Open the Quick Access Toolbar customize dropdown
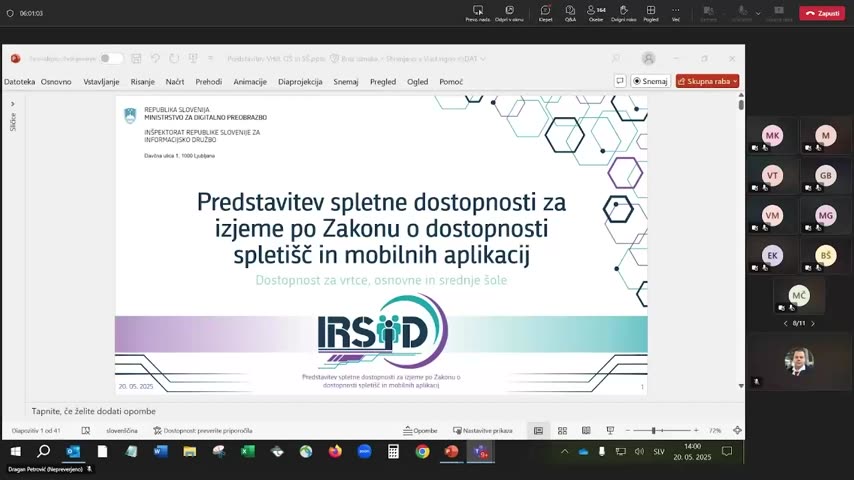Screen dimensions: 854x480 [210, 58]
